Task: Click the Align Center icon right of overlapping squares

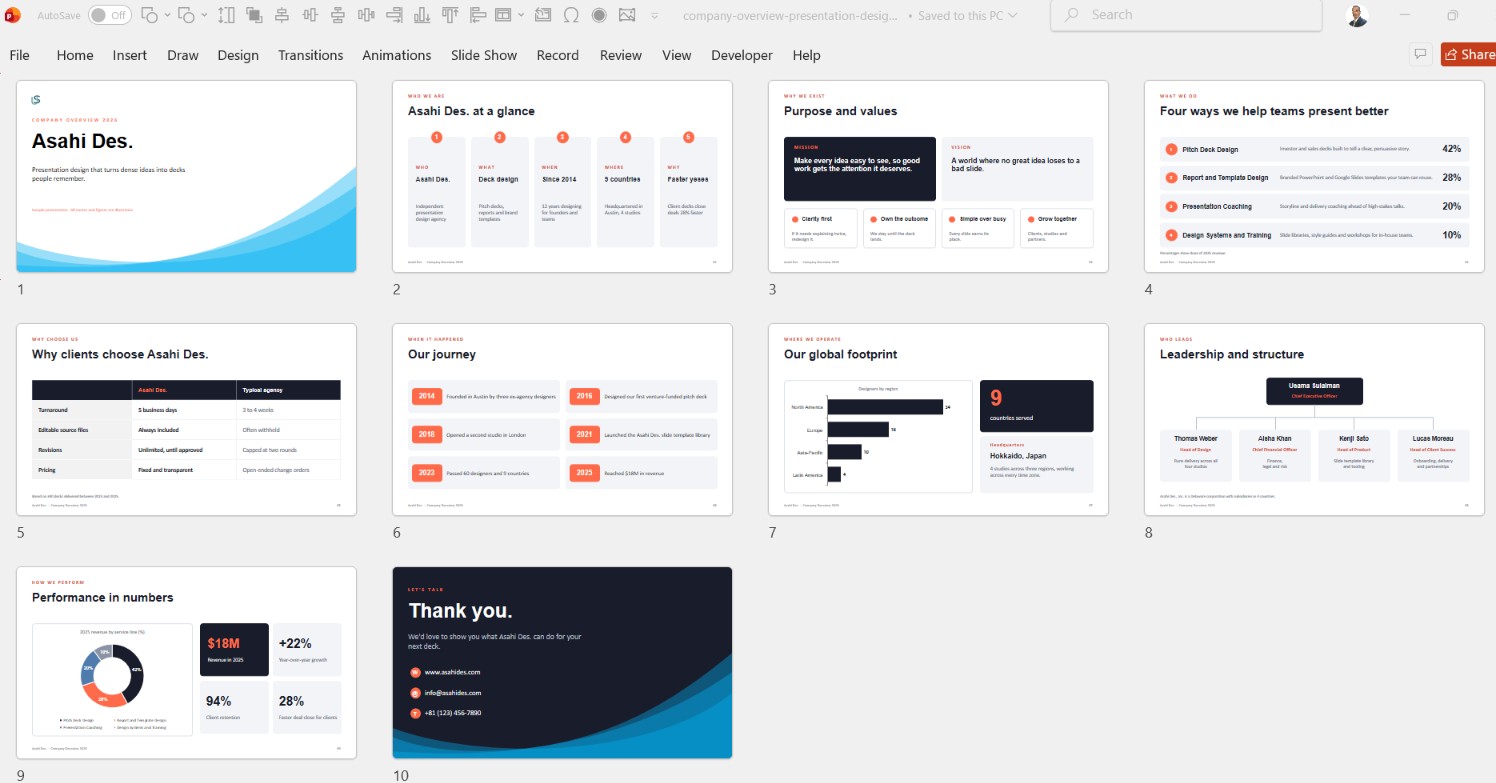Action: pyautogui.click(x=282, y=15)
